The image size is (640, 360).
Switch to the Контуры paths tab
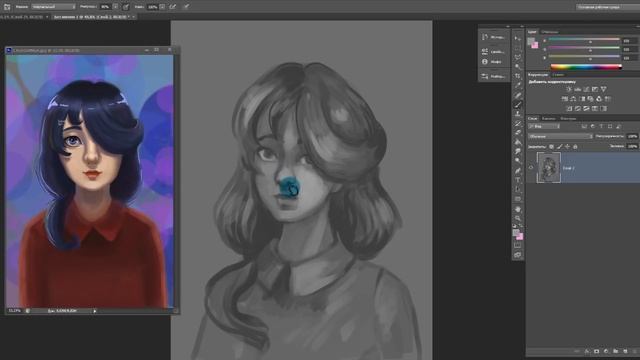[568, 118]
